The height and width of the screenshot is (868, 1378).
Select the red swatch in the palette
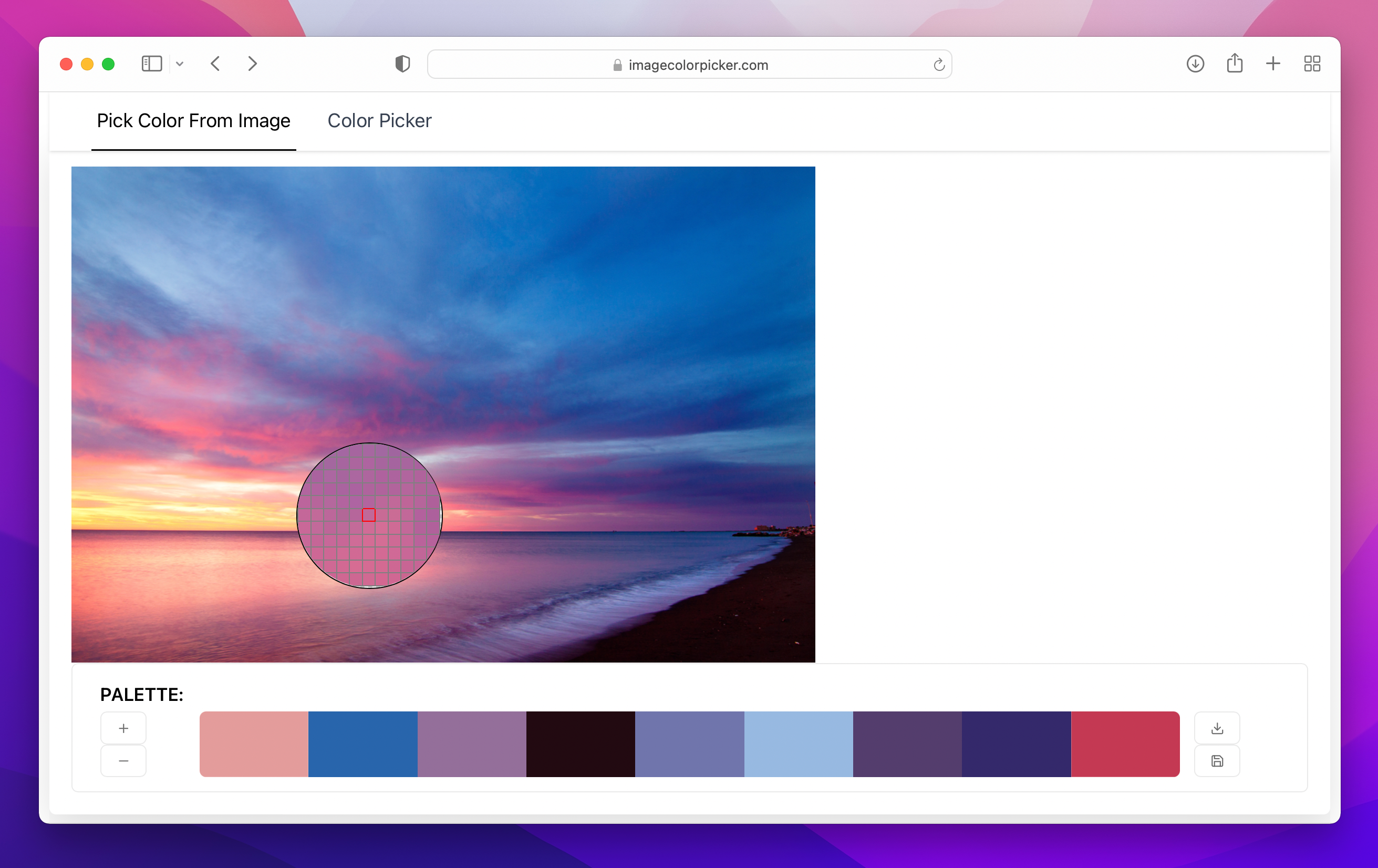(x=1125, y=744)
